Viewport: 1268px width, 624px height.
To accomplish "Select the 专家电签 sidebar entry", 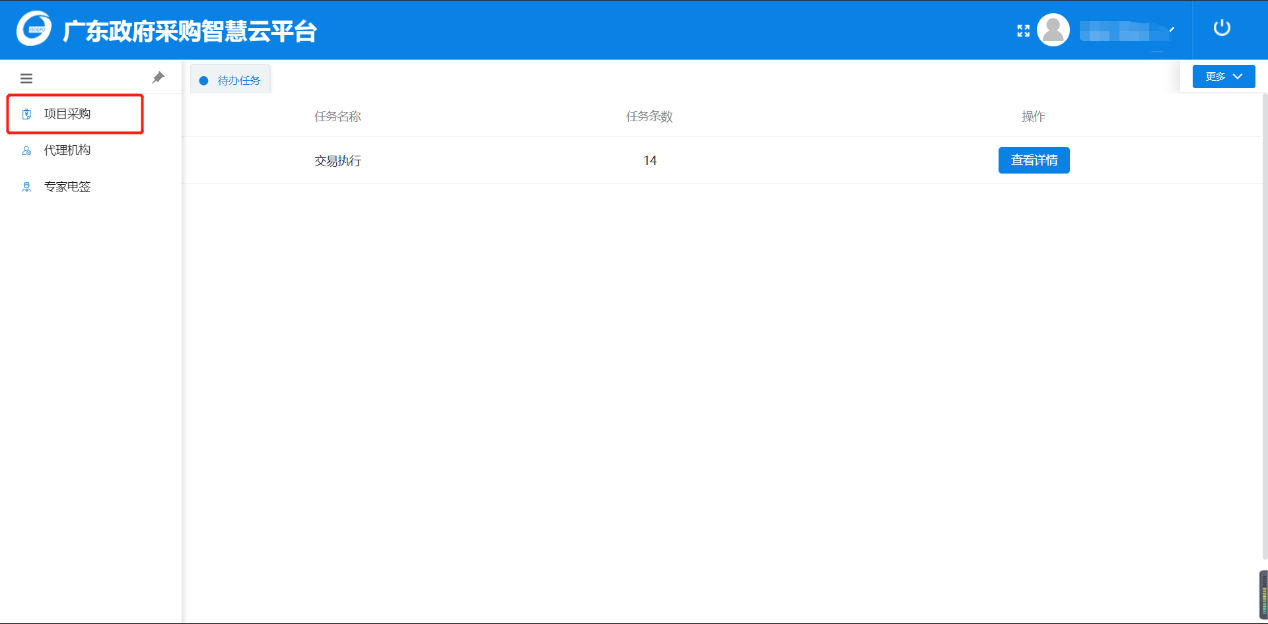I will pyautogui.click(x=67, y=187).
